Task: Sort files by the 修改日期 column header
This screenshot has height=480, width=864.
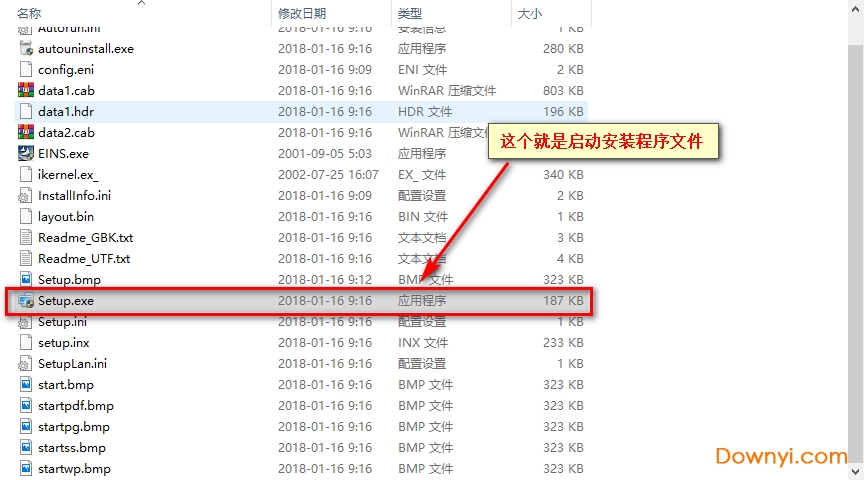Action: pos(302,13)
